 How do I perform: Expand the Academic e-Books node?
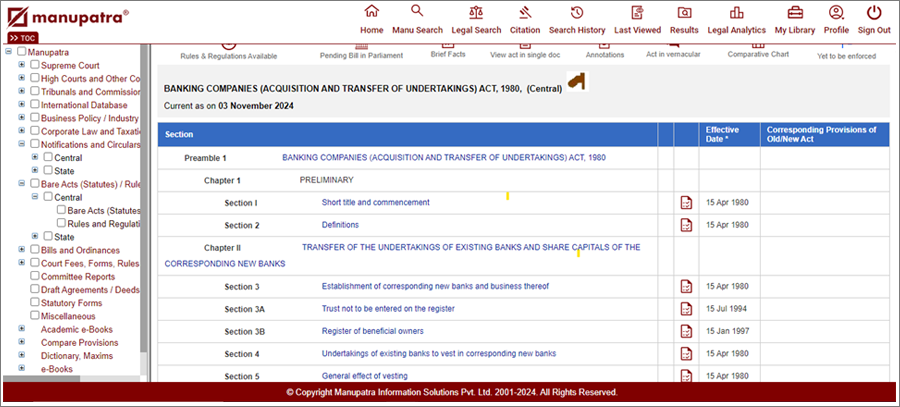(22, 329)
